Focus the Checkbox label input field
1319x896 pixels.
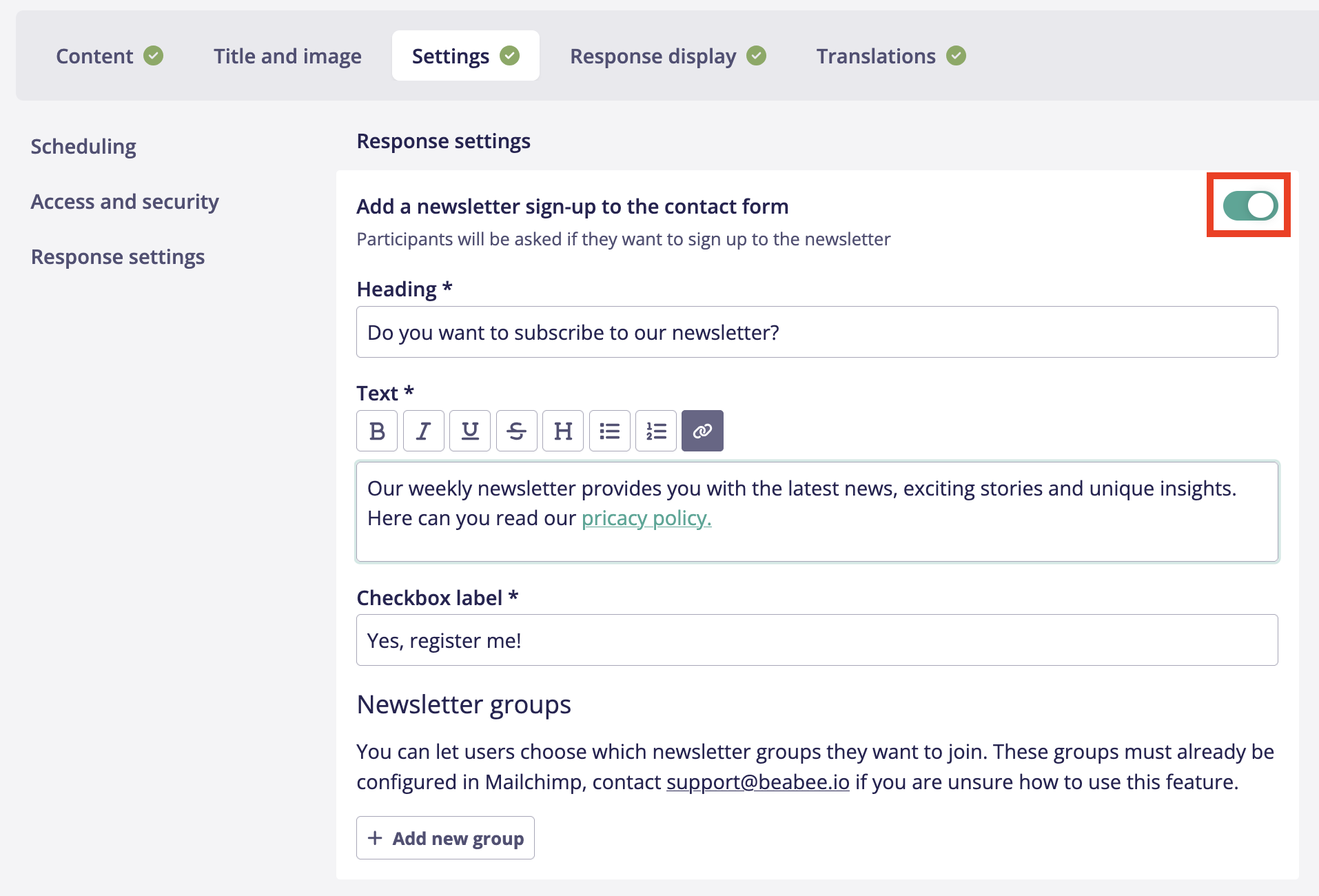(x=817, y=640)
